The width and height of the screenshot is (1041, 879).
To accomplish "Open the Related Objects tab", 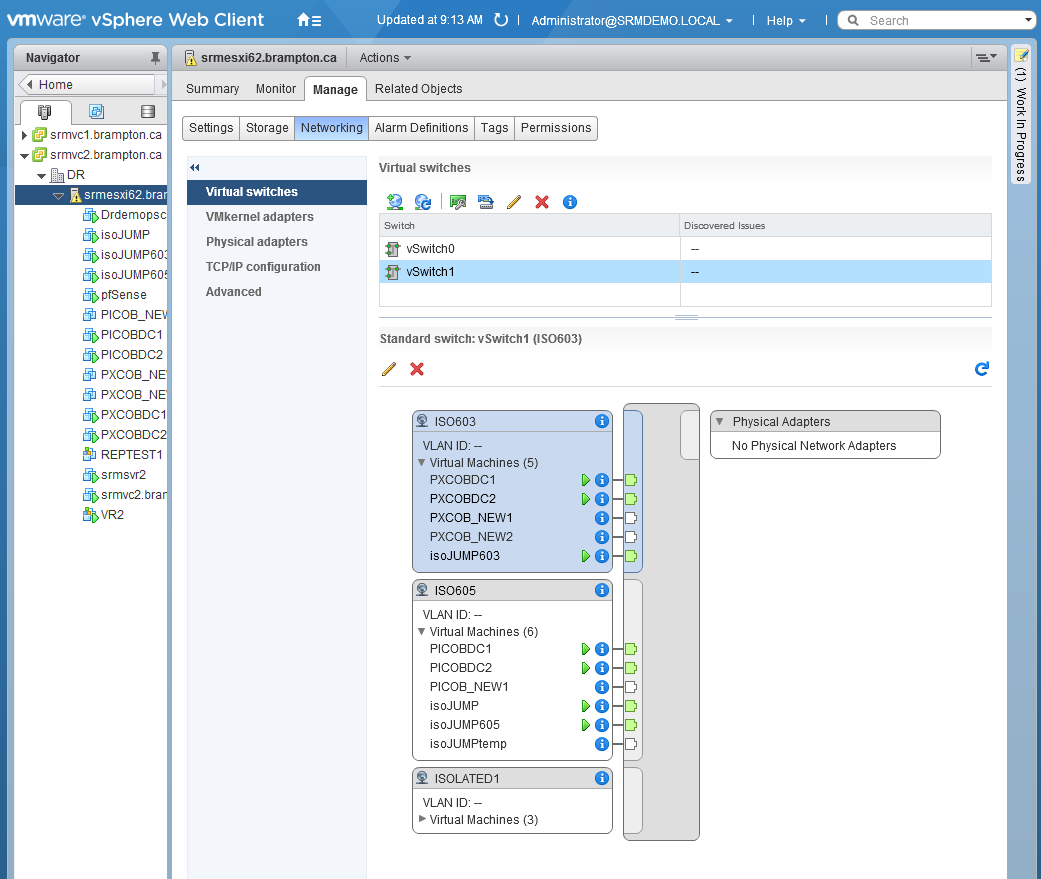I will pos(418,88).
